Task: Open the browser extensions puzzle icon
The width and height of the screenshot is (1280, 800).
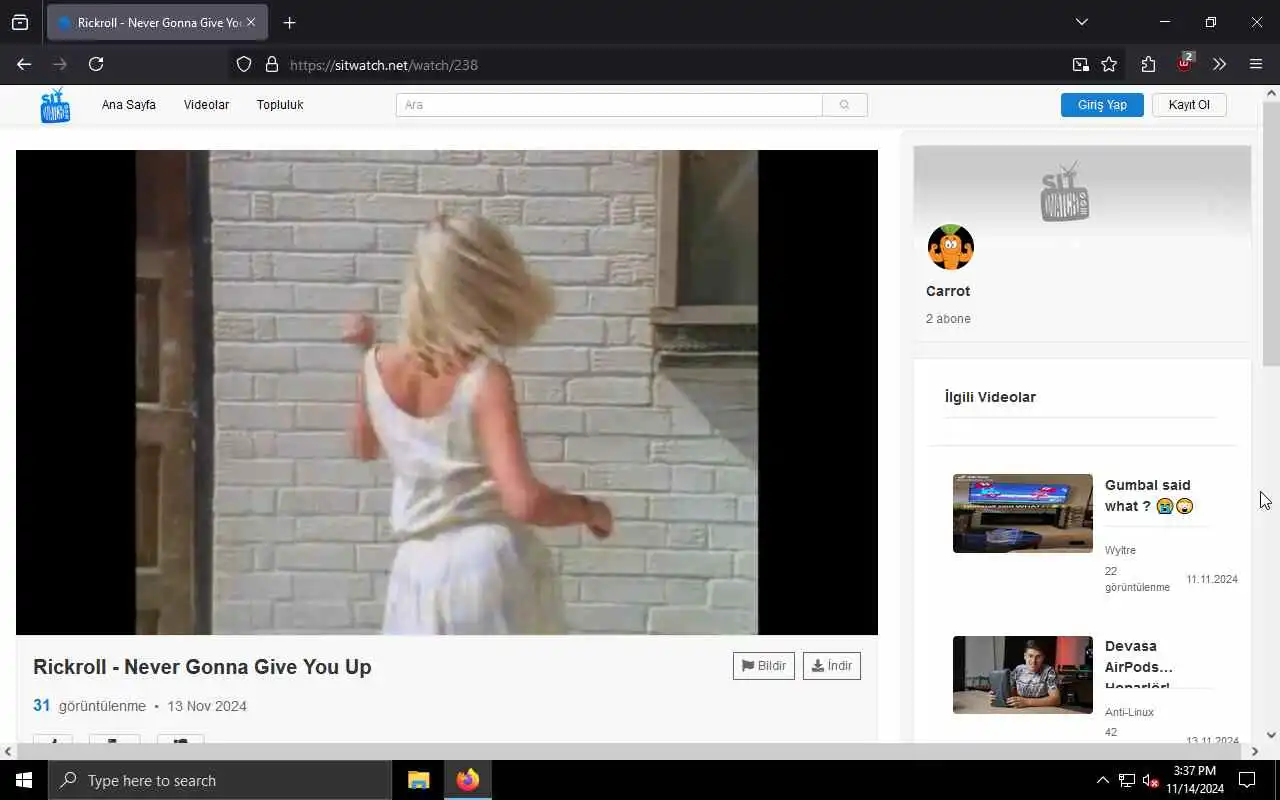Action: [x=1148, y=64]
